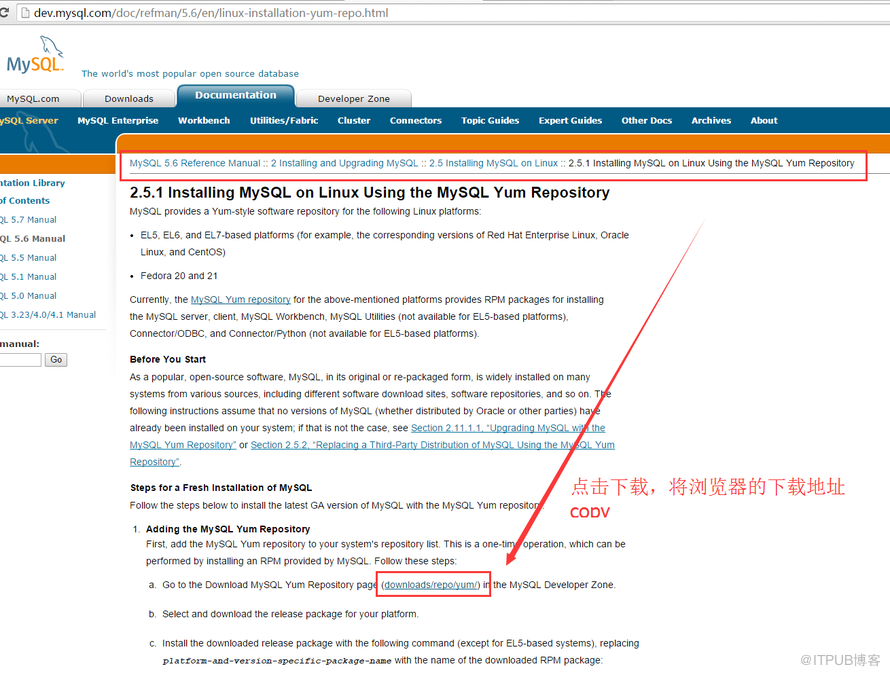Open MySQL 5.7 Manual sidebar link

click(28, 220)
